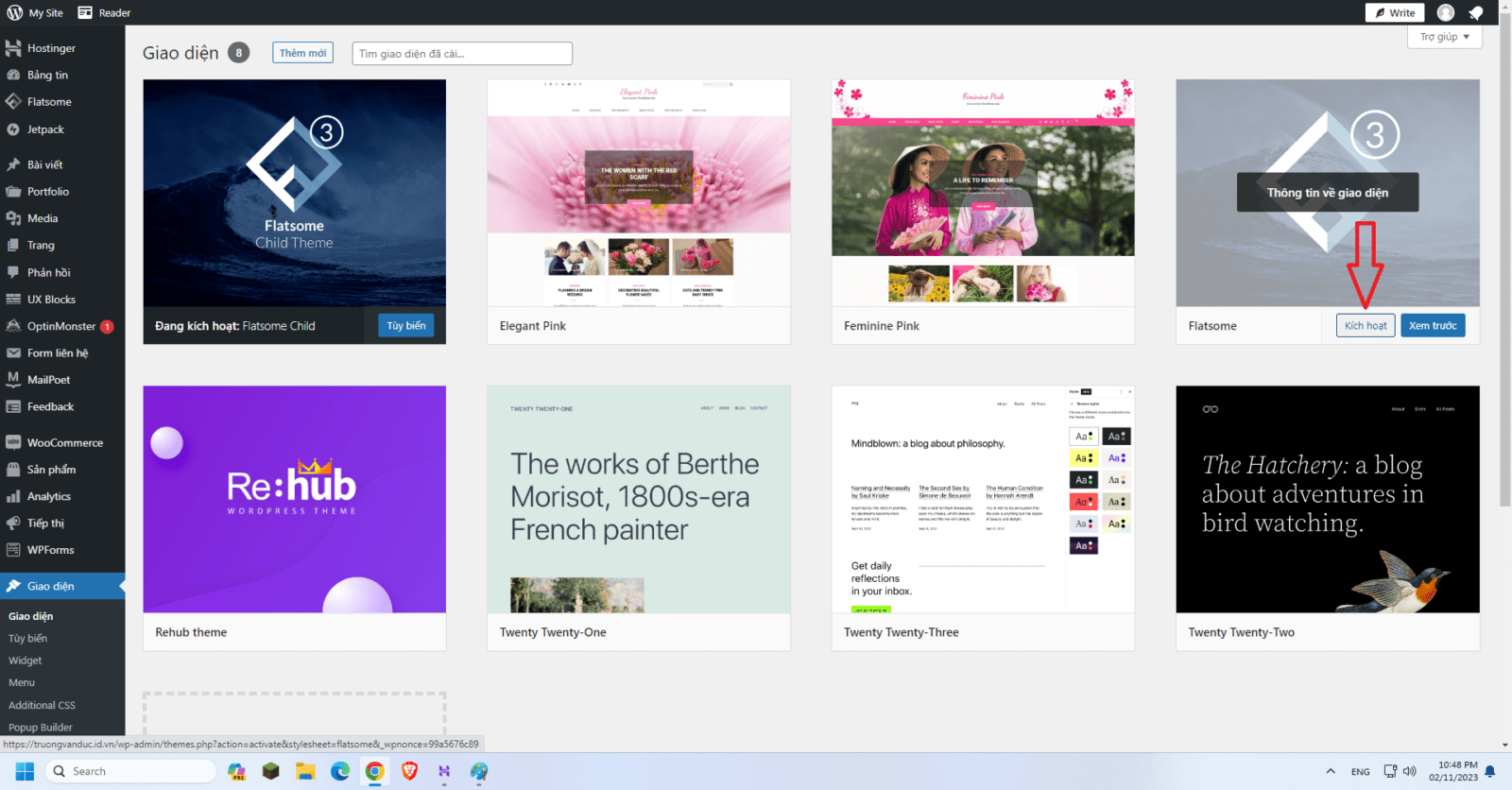Open Phản hồi comments icon
This screenshot has height=790, width=1512.
click(13, 272)
